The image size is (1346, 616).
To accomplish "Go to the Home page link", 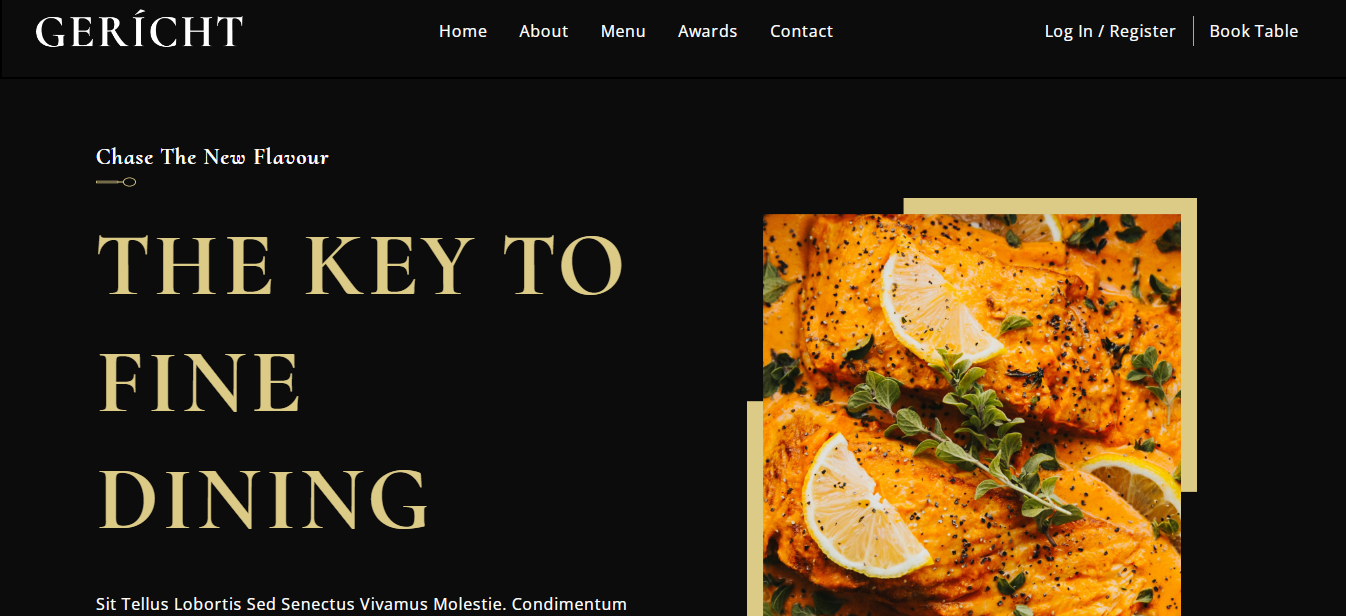I will 463,31.
